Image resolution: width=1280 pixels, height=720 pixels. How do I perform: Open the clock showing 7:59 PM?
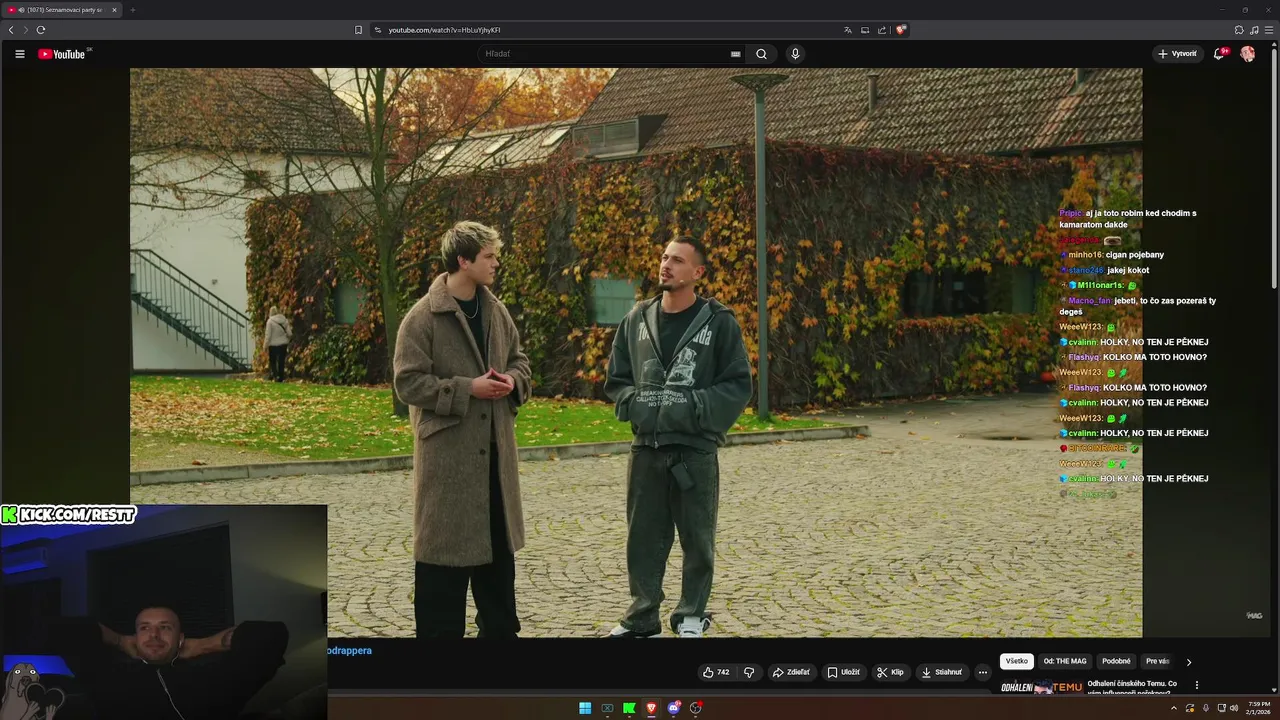click(x=1258, y=708)
